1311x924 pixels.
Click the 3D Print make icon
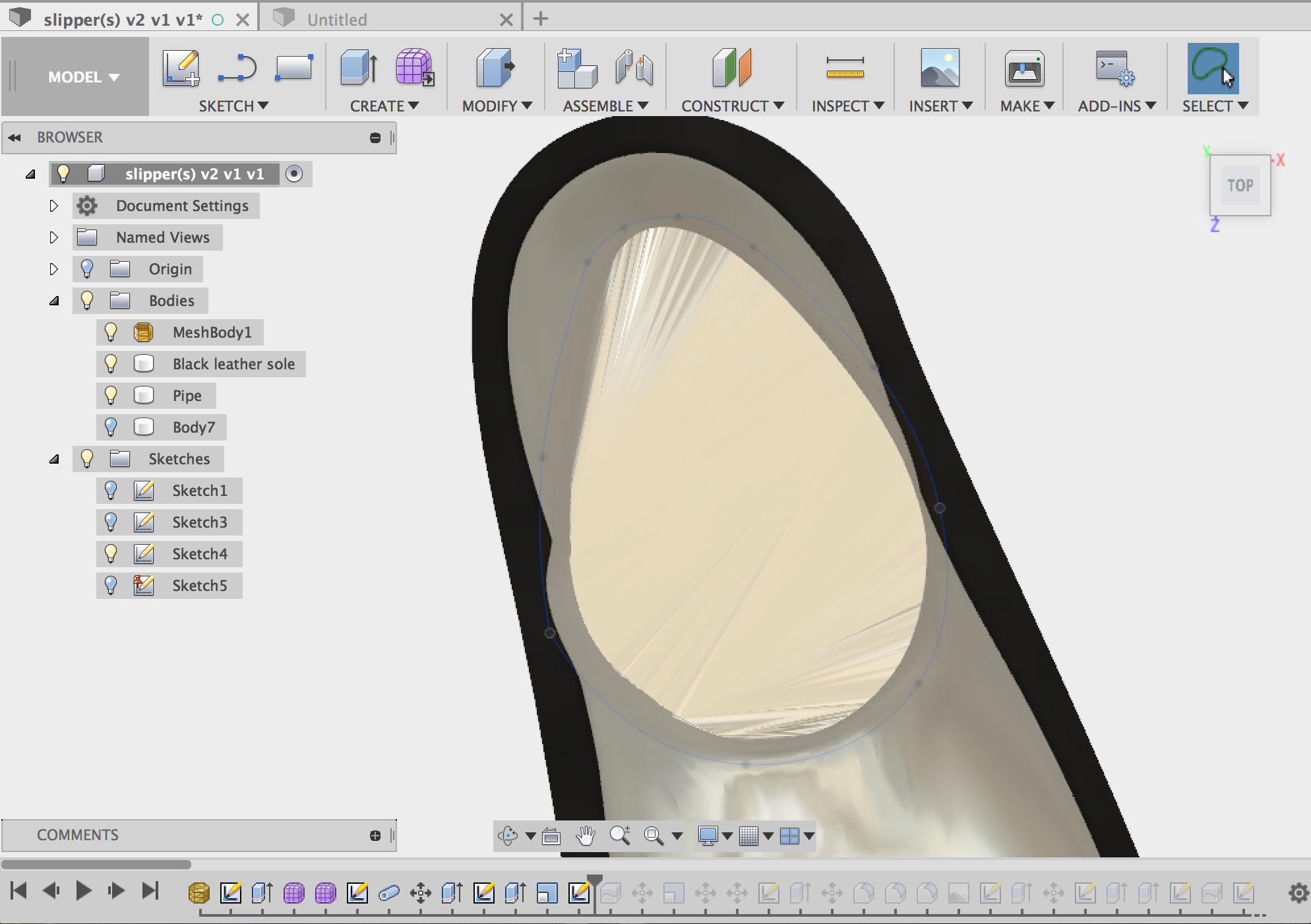(1024, 68)
